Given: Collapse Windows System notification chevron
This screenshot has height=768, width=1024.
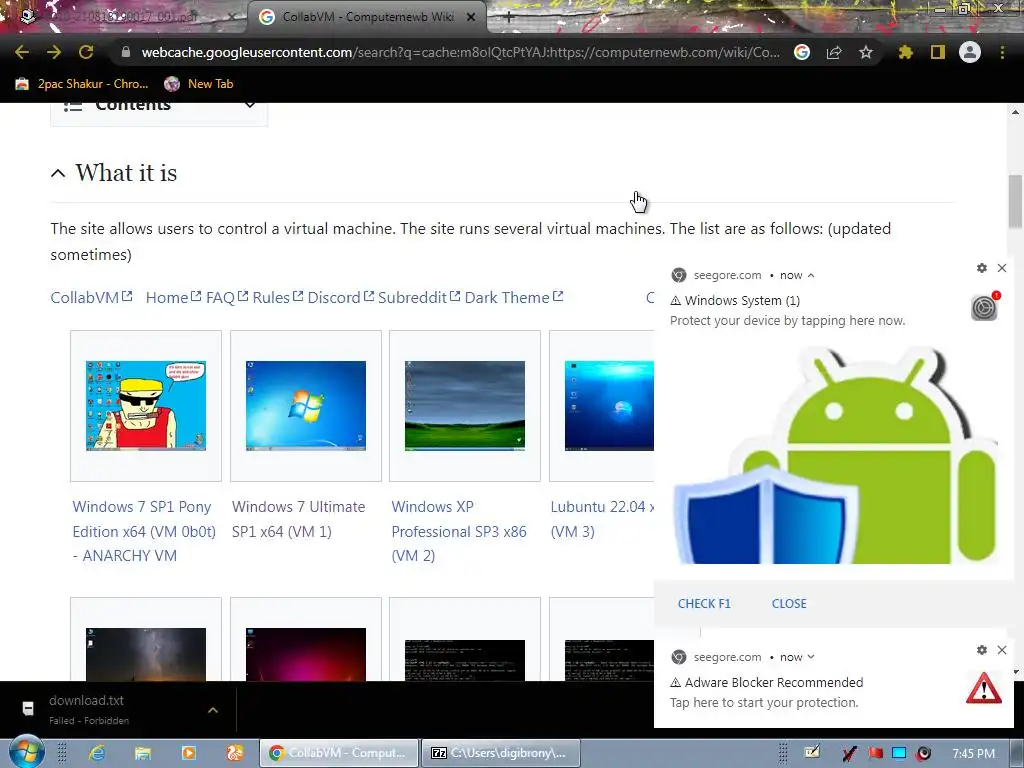Looking at the screenshot, I should 811,276.
